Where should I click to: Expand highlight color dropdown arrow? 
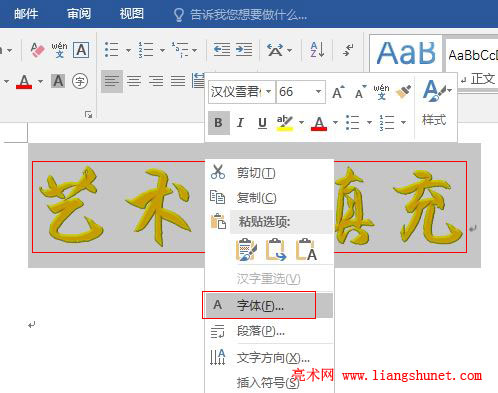click(x=301, y=123)
